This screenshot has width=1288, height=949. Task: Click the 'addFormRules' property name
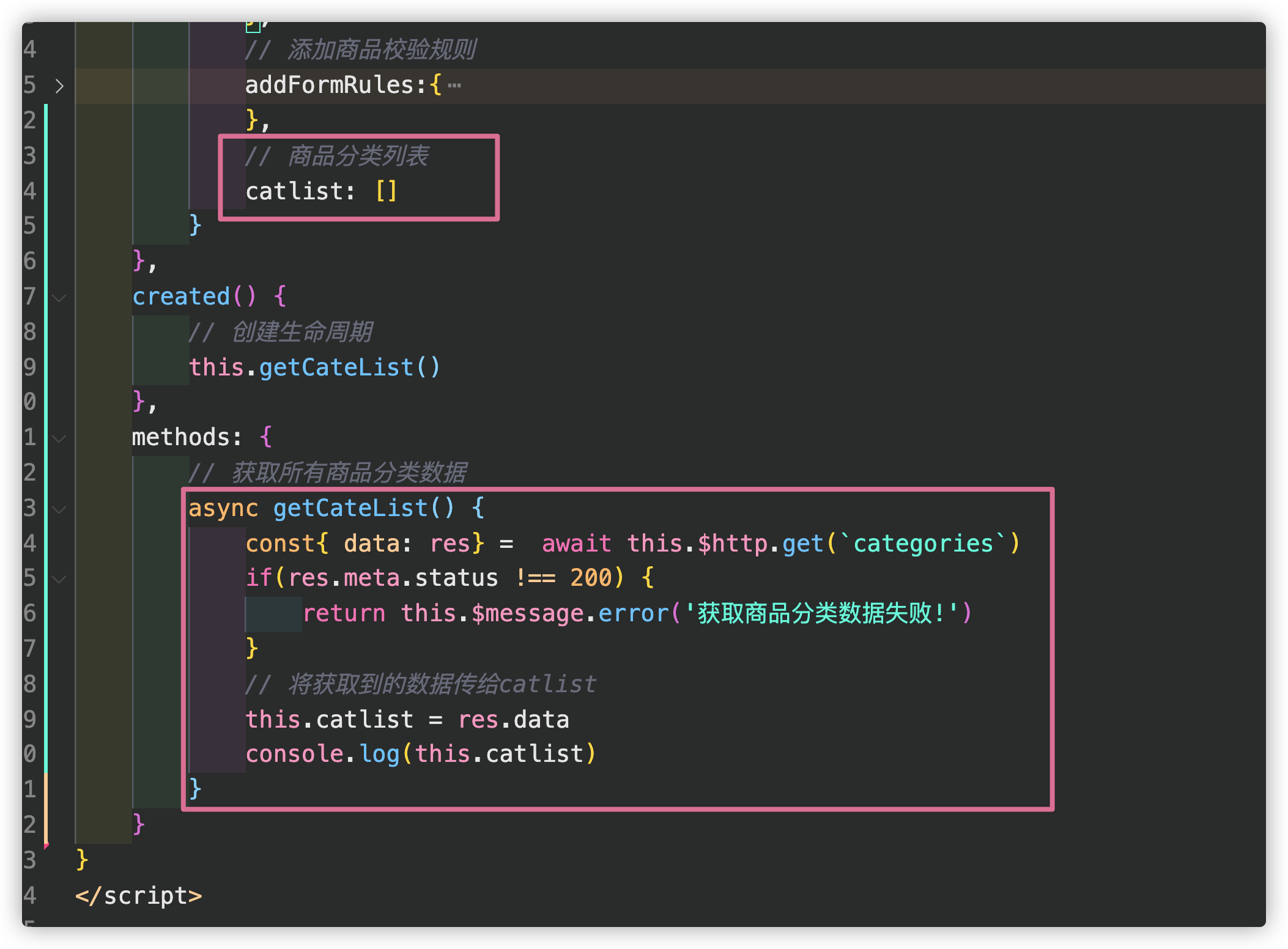[330, 85]
